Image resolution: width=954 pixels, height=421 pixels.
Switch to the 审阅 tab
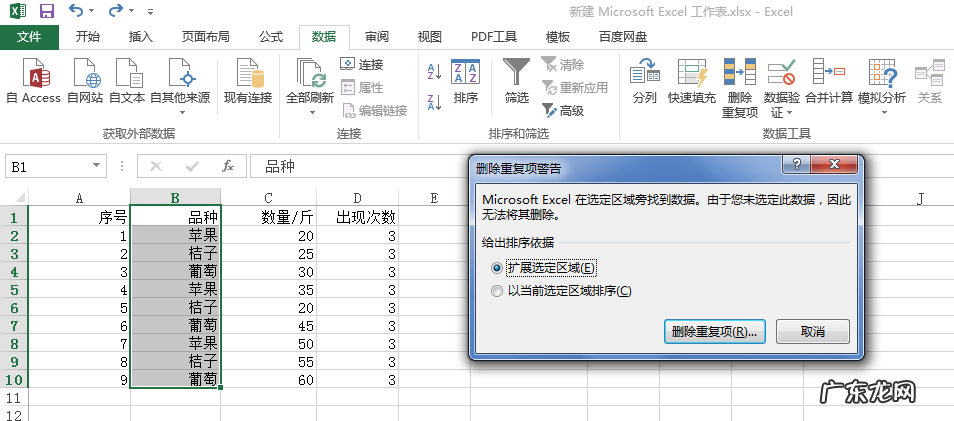coord(377,37)
